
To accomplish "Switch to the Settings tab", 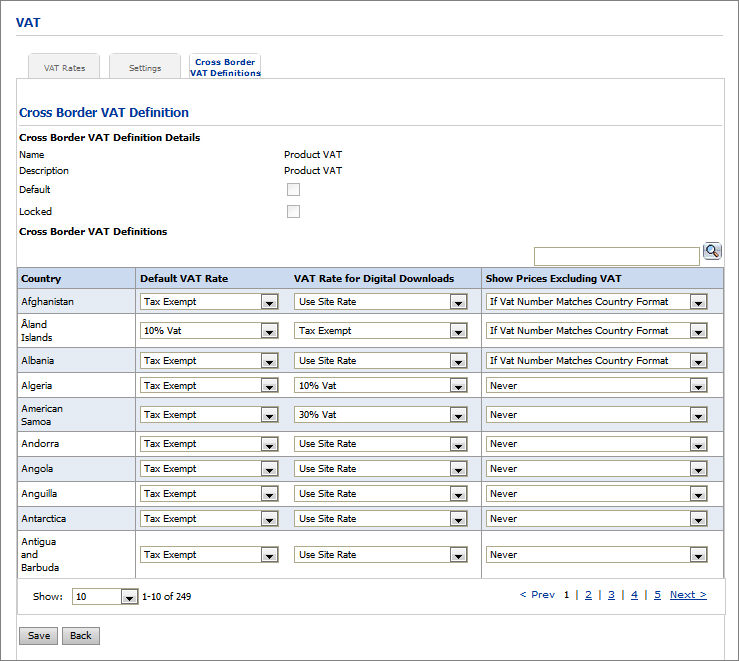I will click(145, 68).
